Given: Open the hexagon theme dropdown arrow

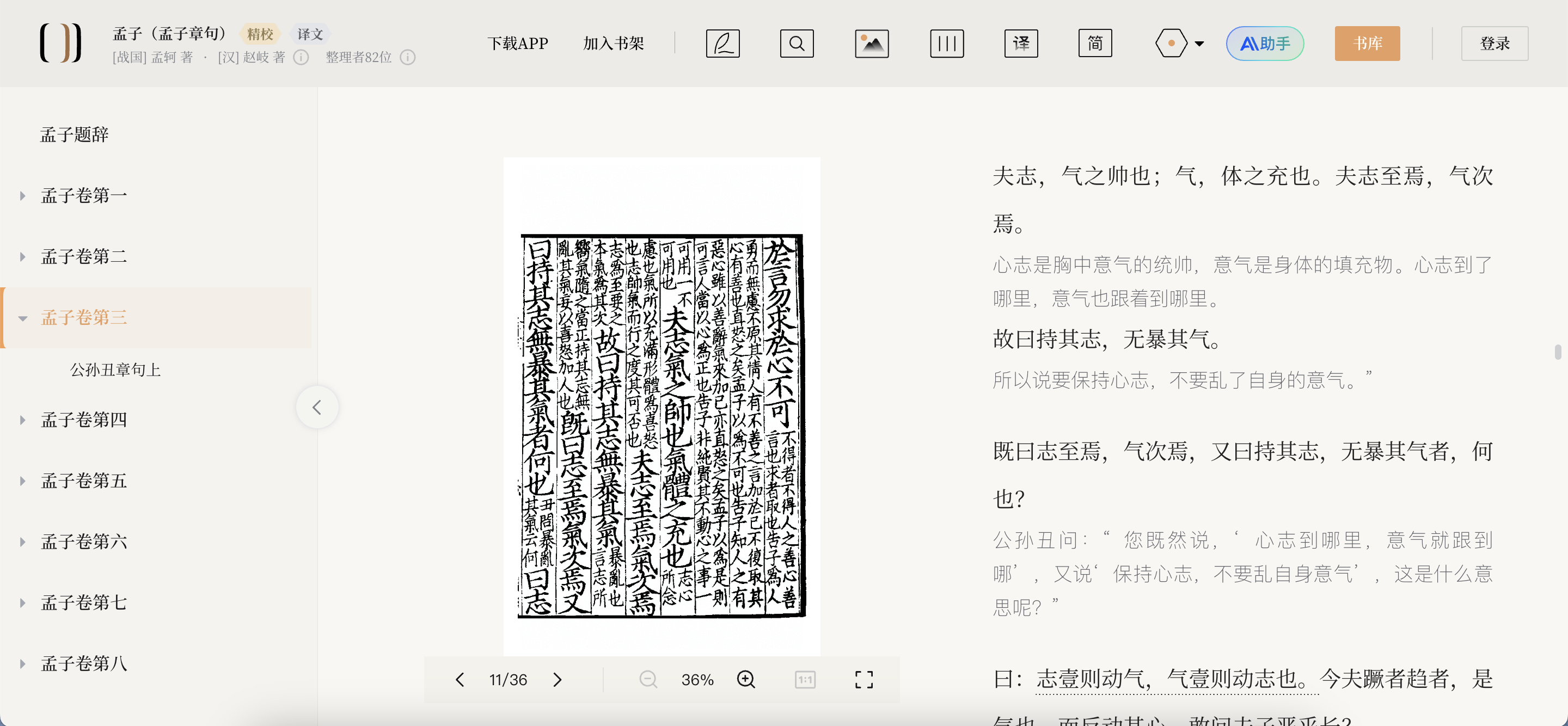Looking at the screenshot, I should pyautogui.click(x=1198, y=44).
